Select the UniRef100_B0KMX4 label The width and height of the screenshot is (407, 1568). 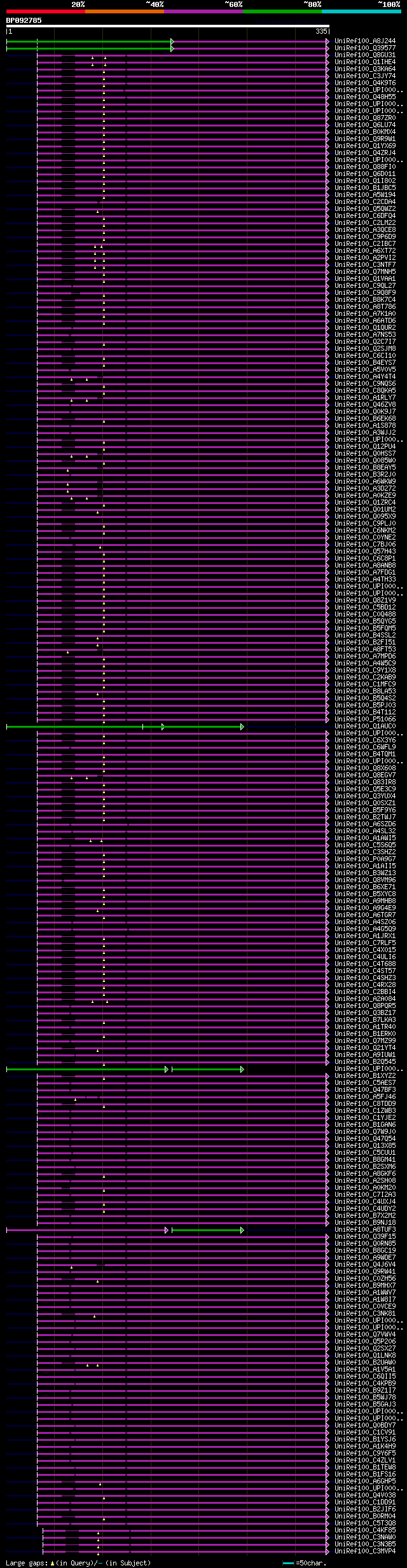365,132
